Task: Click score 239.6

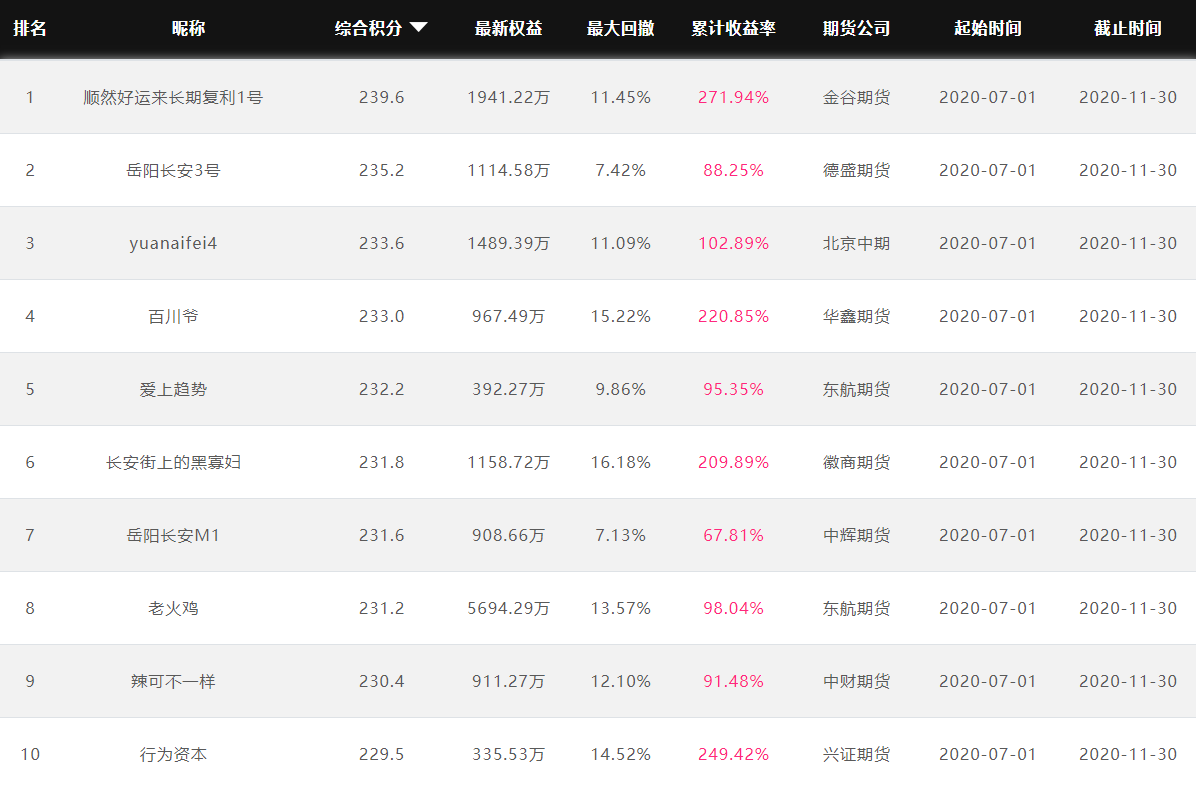Action: tap(381, 98)
